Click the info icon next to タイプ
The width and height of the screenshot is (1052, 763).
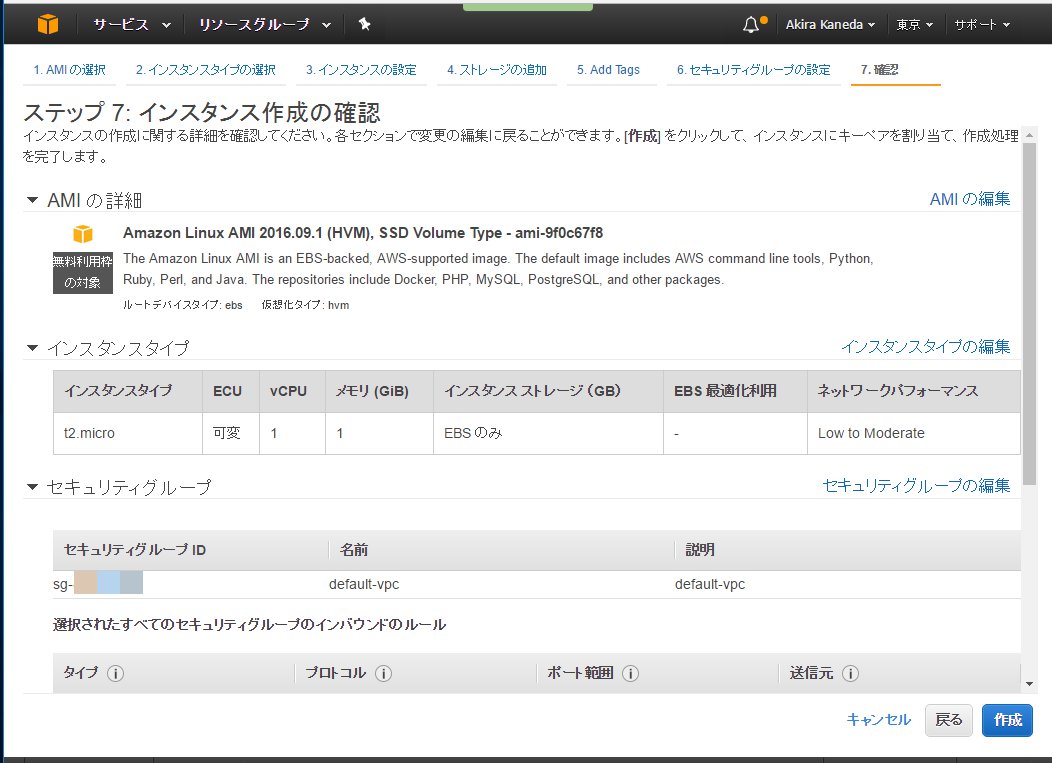pyautogui.click(x=115, y=673)
